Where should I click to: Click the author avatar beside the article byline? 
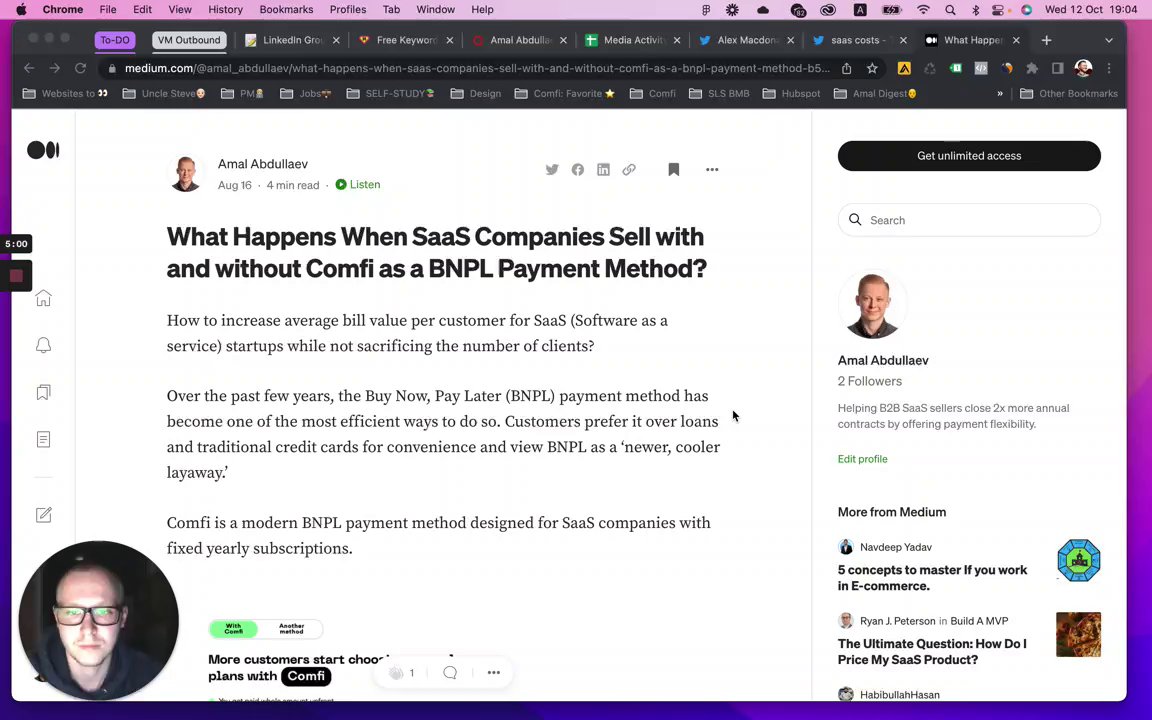click(x=186, y=174)
